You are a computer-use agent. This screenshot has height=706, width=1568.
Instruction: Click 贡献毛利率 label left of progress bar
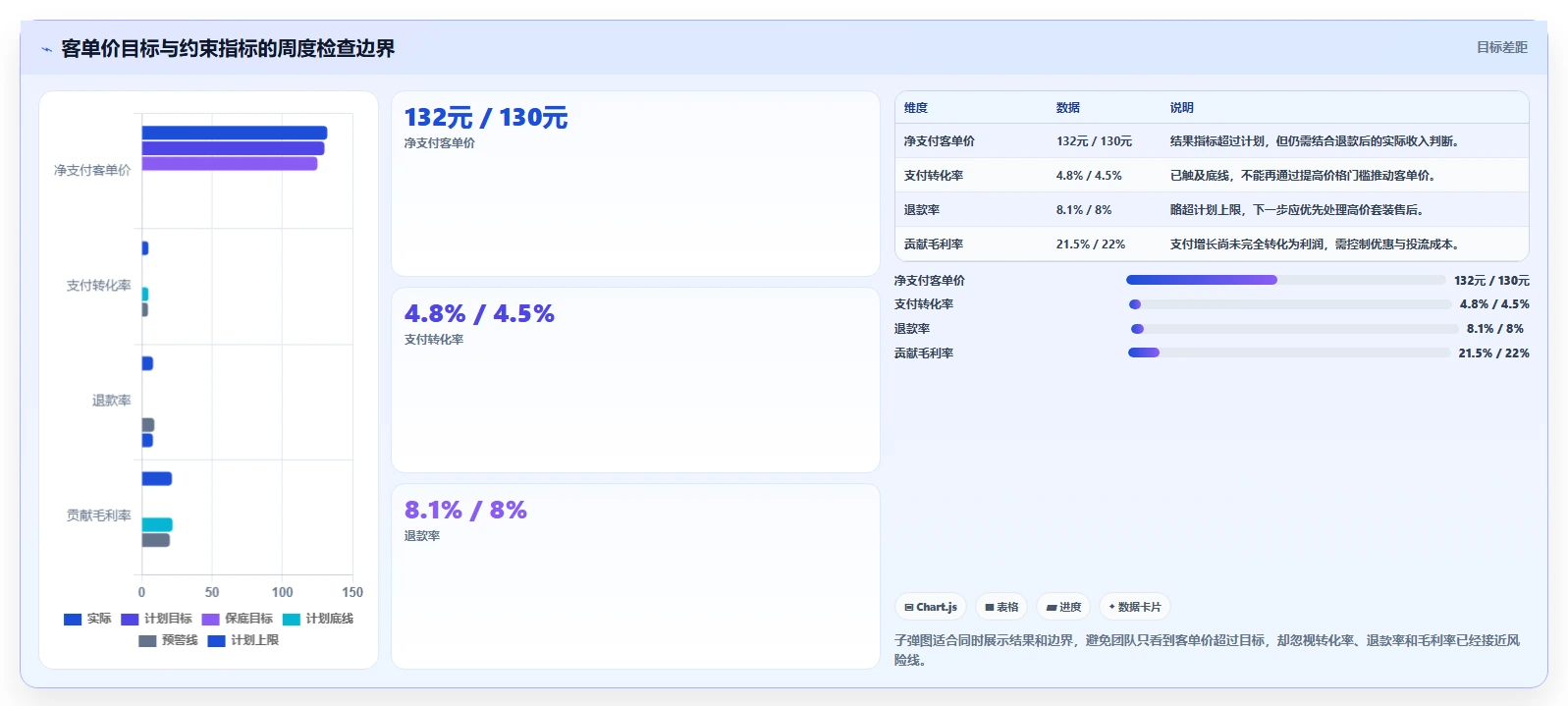(924, 353)
